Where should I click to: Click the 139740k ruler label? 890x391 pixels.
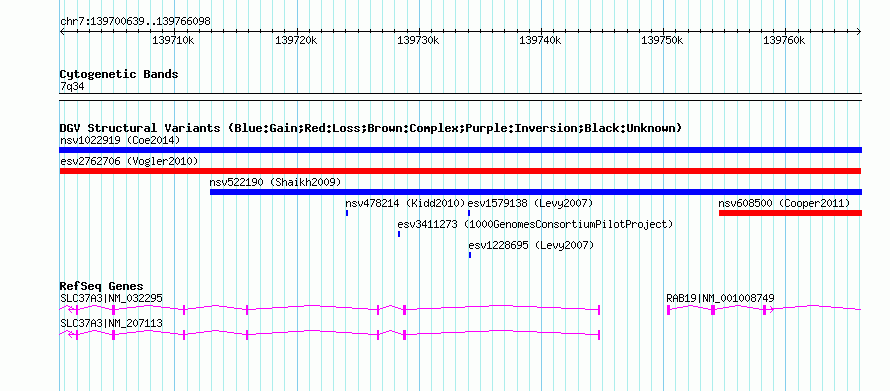coord(540,41)
